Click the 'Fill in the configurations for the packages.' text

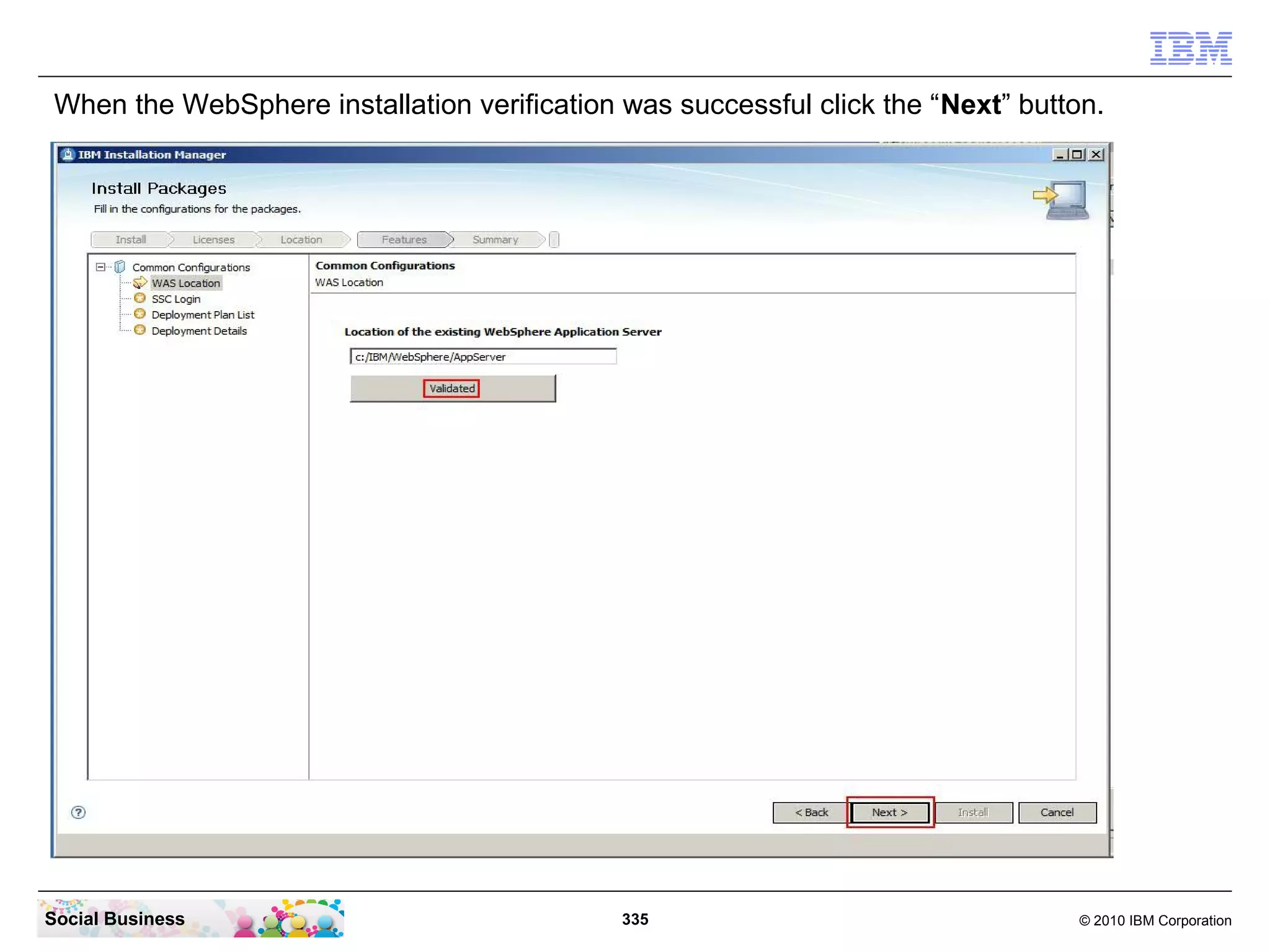197,209
